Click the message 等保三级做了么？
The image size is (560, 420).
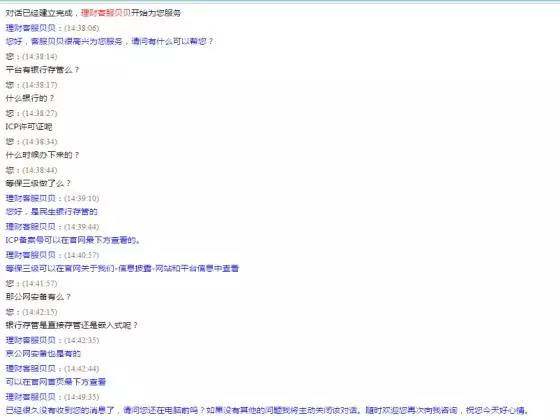coord(38,184)
